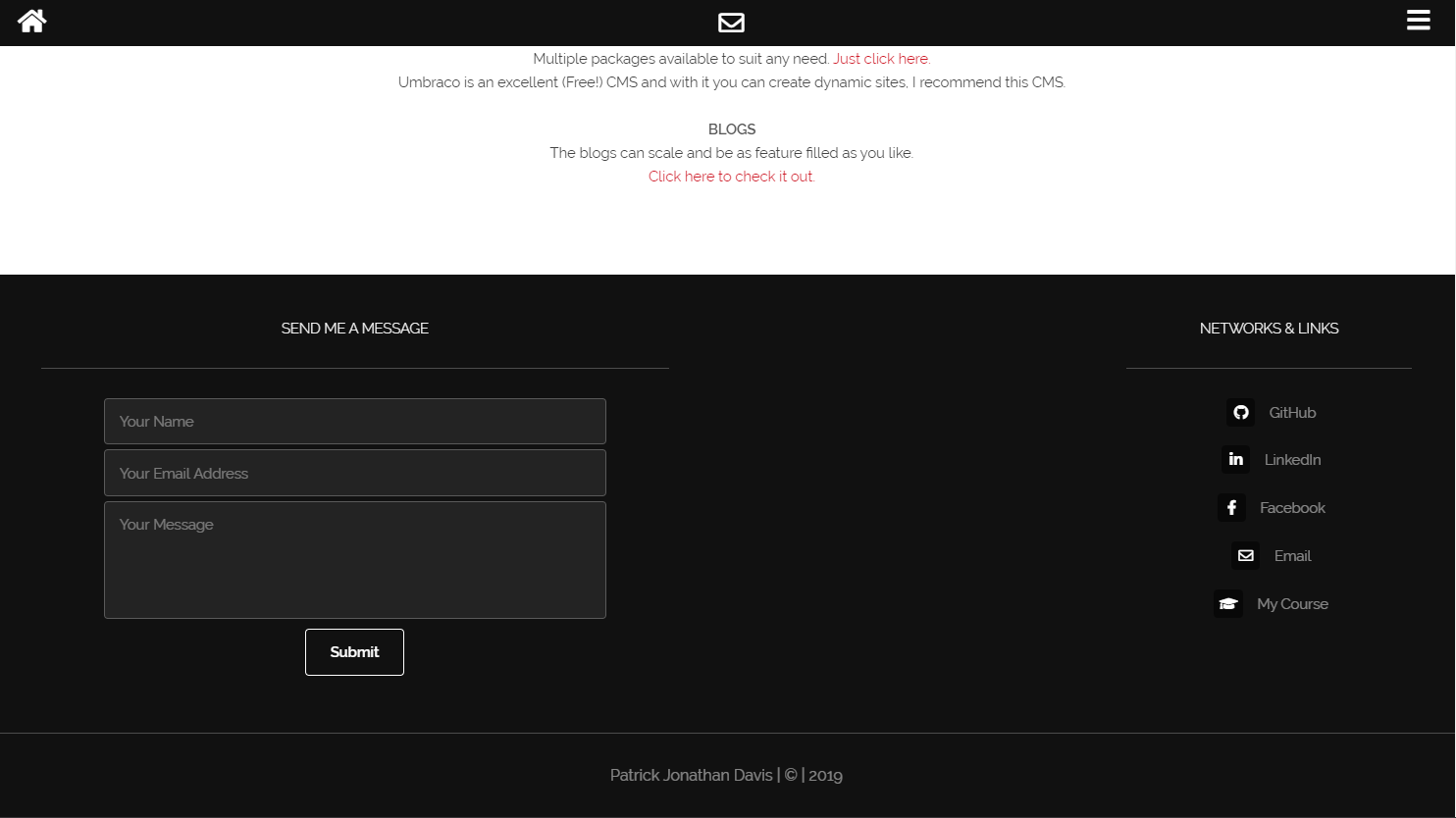1456x818 pixels.
Task: Open the GitHub icon in Networks & Links
Action: 1240,412
